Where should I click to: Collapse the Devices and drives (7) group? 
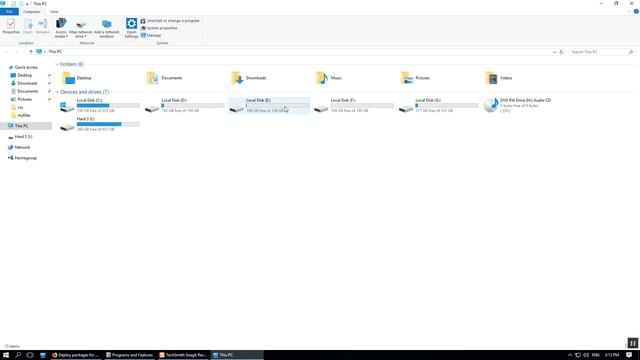[57, 92]
